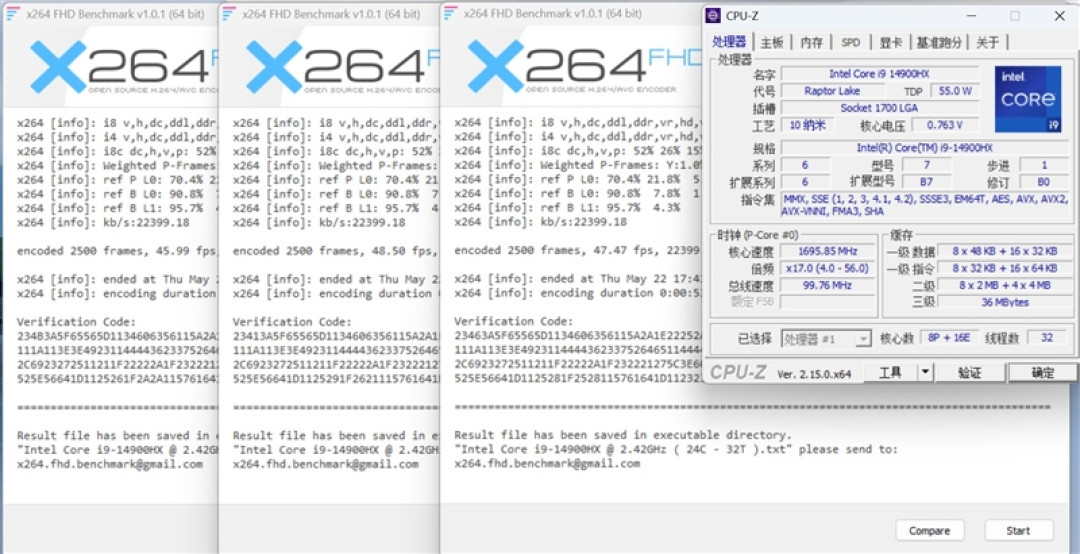Click the line 'encoded 2500 frames, 45.99 fps'

tap(116, 251)
